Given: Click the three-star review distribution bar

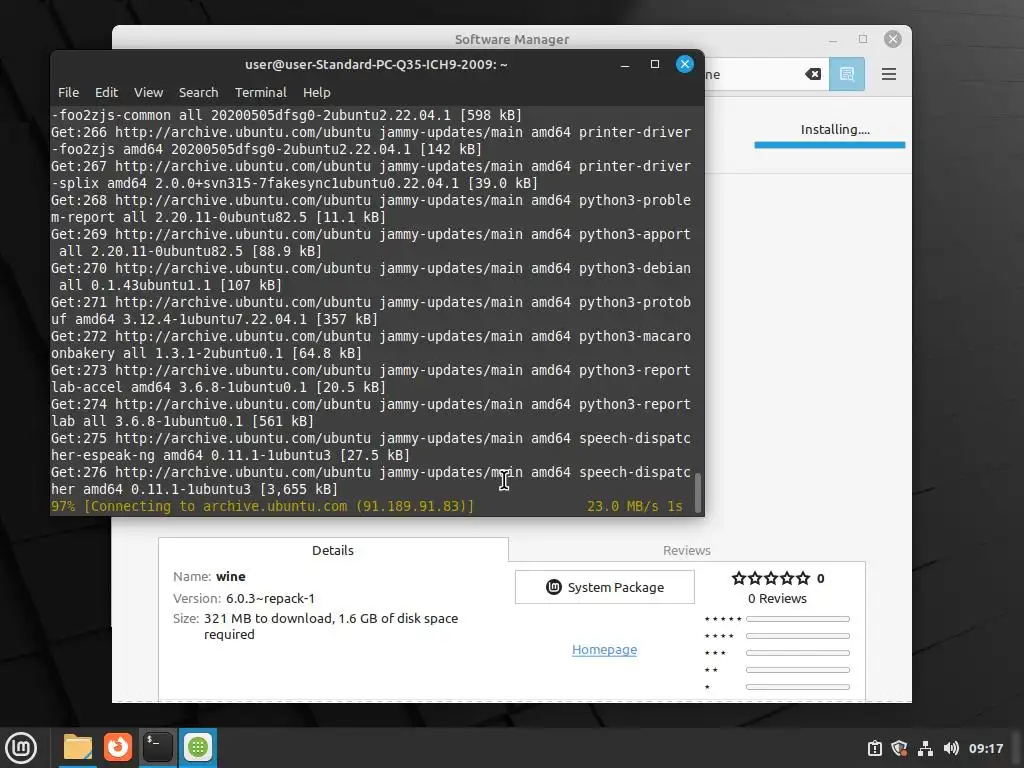Looking at the screenshot, I should pyautogui.click(x=797, y=653).
